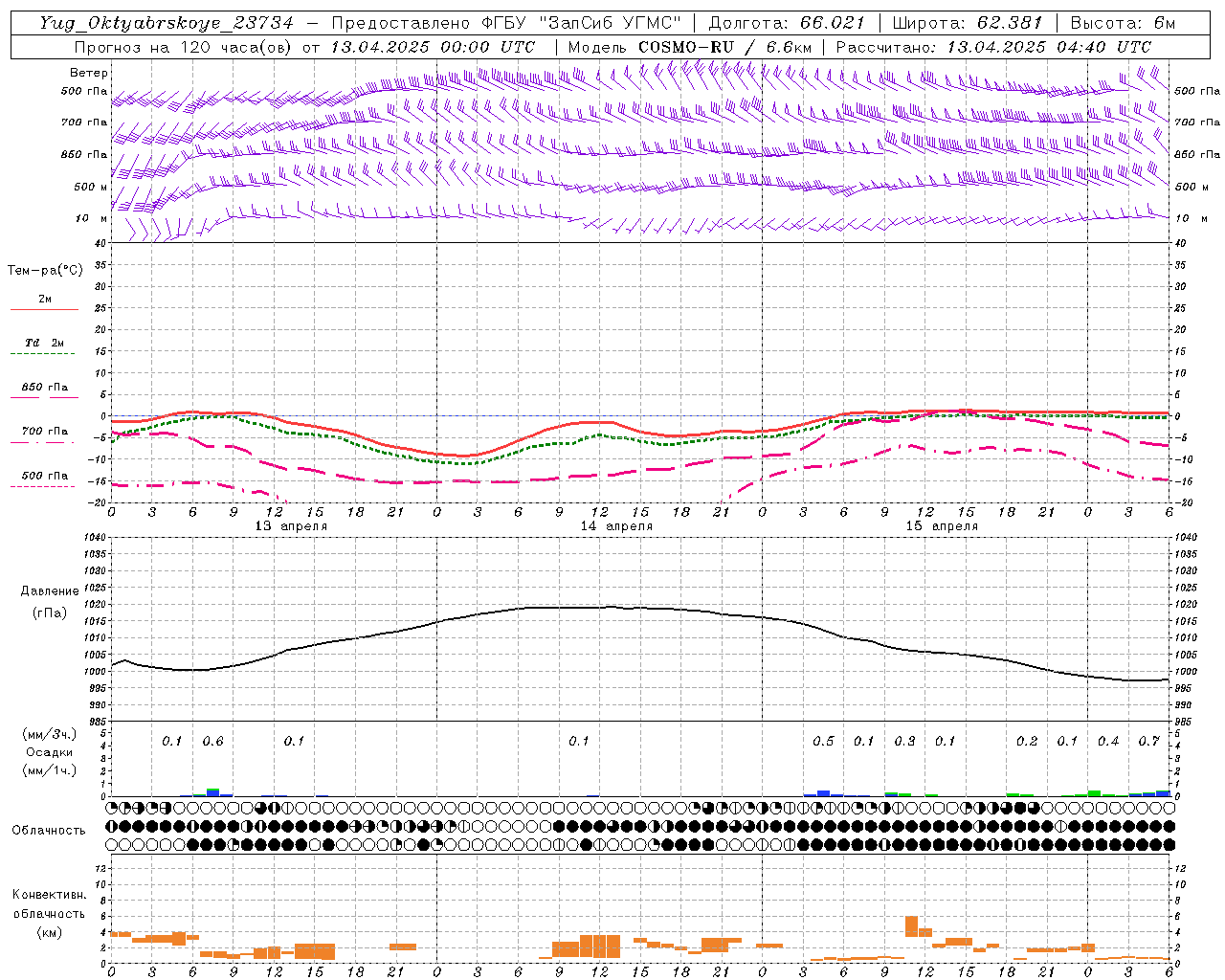Viewport: 1225px width, 980px height.
Task: Click the station name Yug_Oktyabrskoye_23734
Action: point(166,23)
